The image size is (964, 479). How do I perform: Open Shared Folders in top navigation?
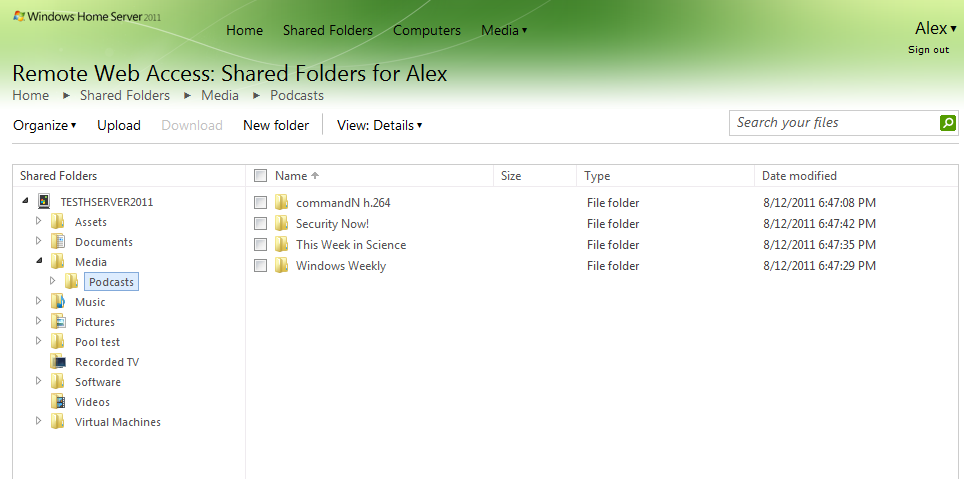(328, 30)
